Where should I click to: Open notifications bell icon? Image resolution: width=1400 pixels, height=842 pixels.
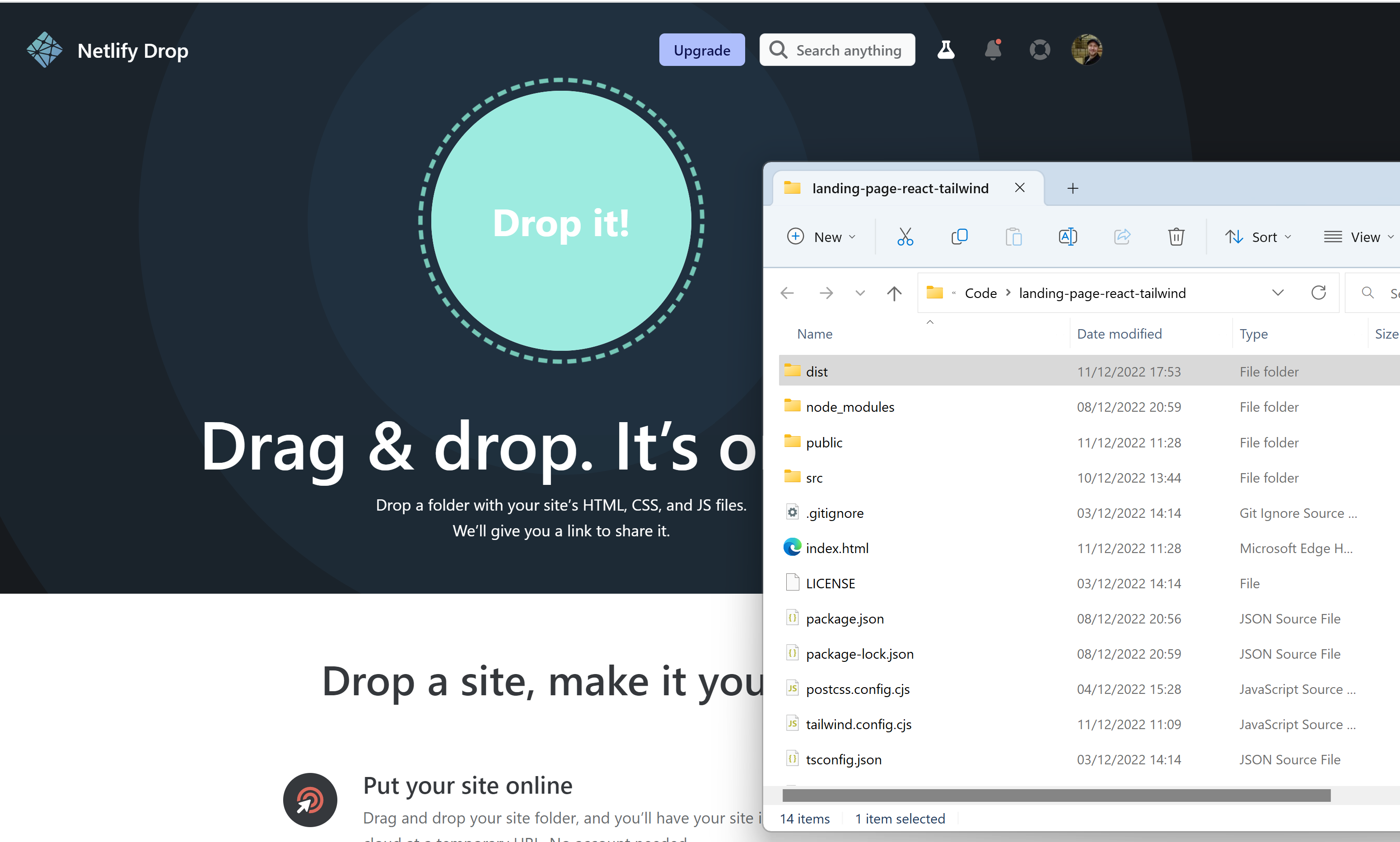[994, 50]
